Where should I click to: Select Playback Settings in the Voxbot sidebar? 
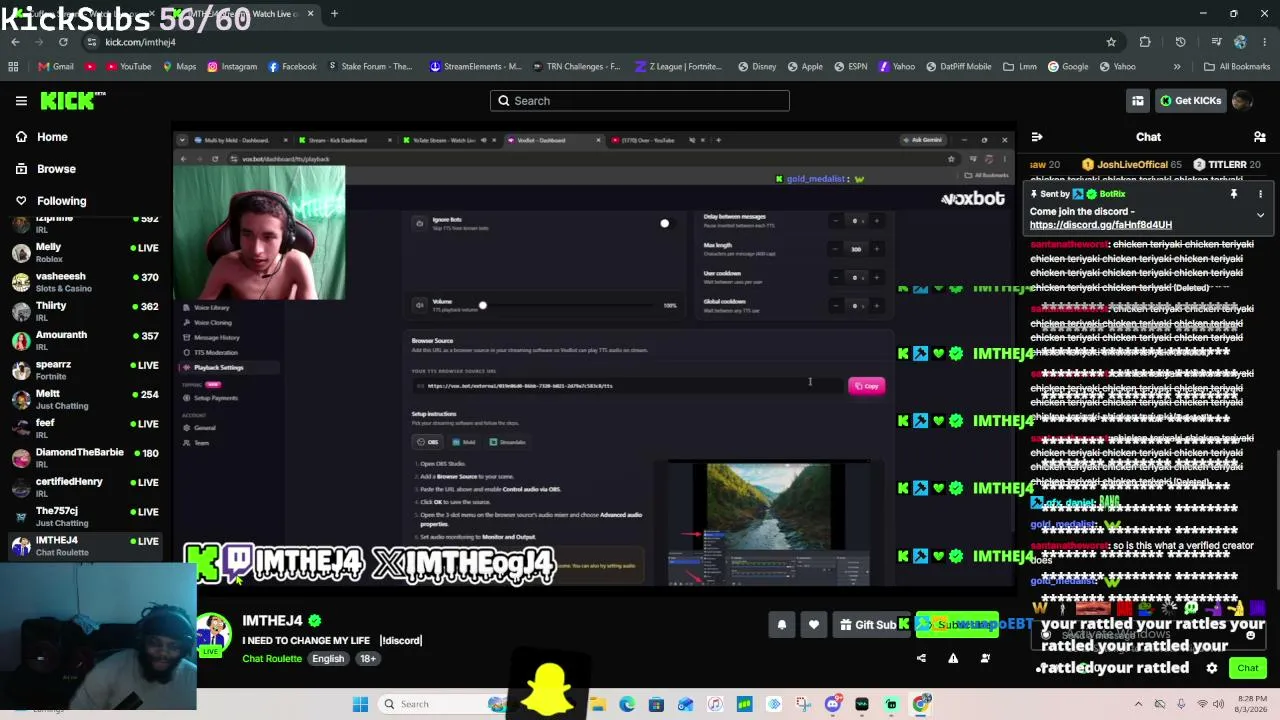click(x=218, y=367)
